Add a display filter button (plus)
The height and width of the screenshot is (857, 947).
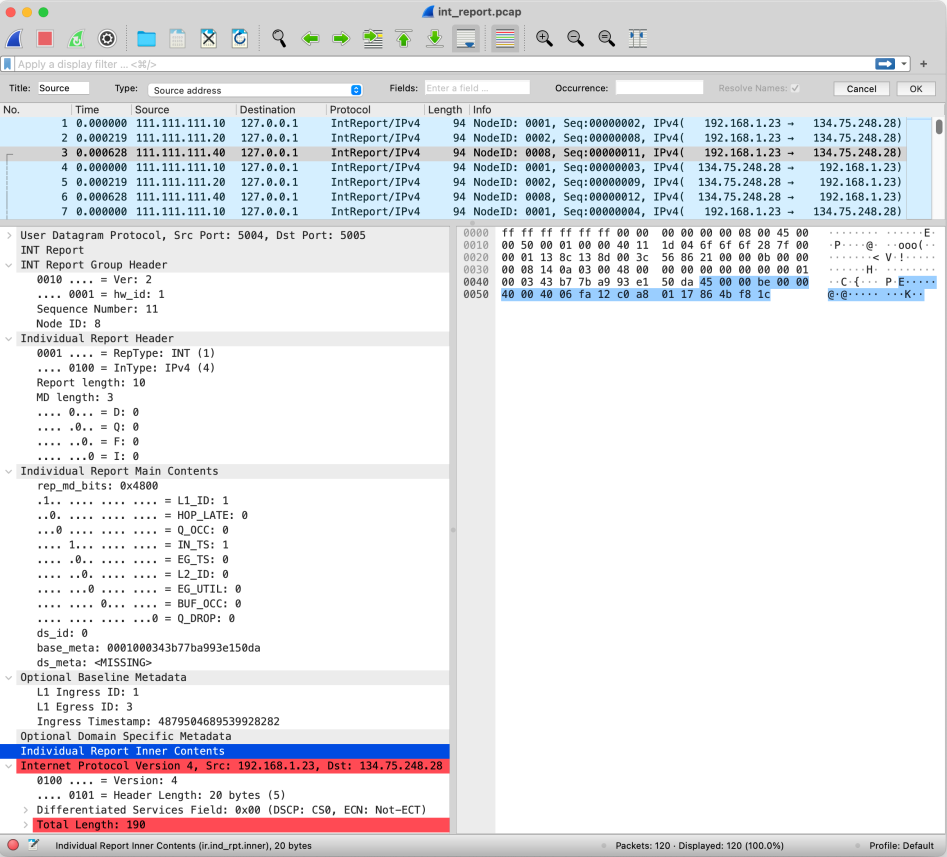pyautogui.click(x=923, y=64)
